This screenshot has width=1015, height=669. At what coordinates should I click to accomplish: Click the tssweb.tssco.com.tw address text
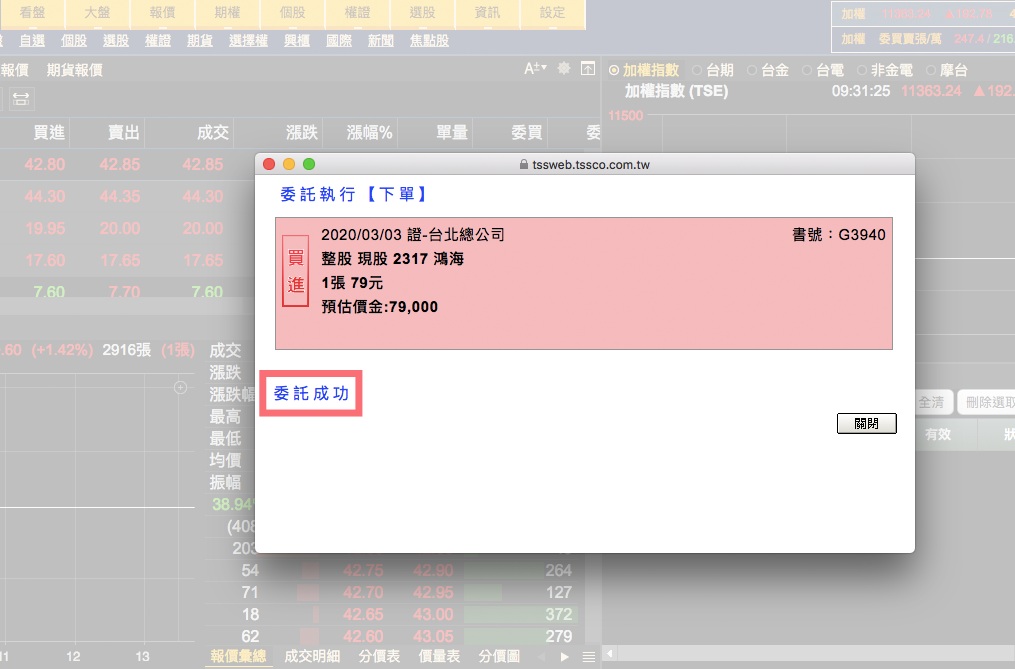(x=591, y=164)
